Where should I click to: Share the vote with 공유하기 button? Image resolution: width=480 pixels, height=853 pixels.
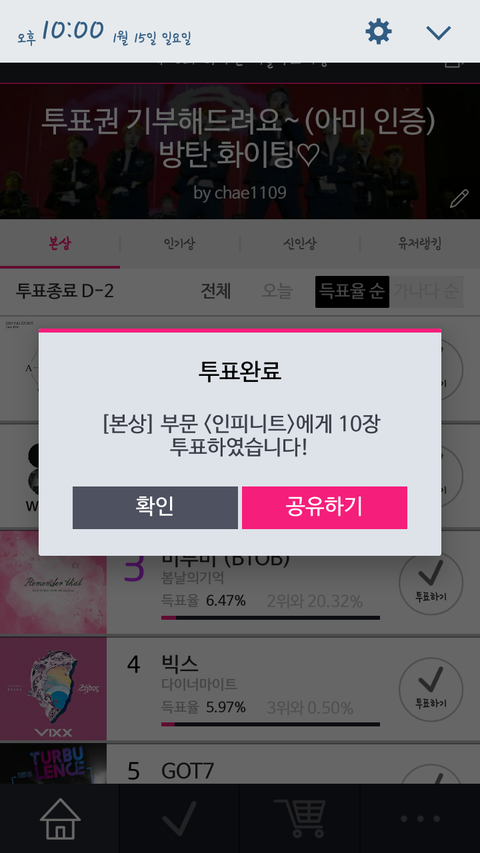pyautogui.click(x=324, y=507)
